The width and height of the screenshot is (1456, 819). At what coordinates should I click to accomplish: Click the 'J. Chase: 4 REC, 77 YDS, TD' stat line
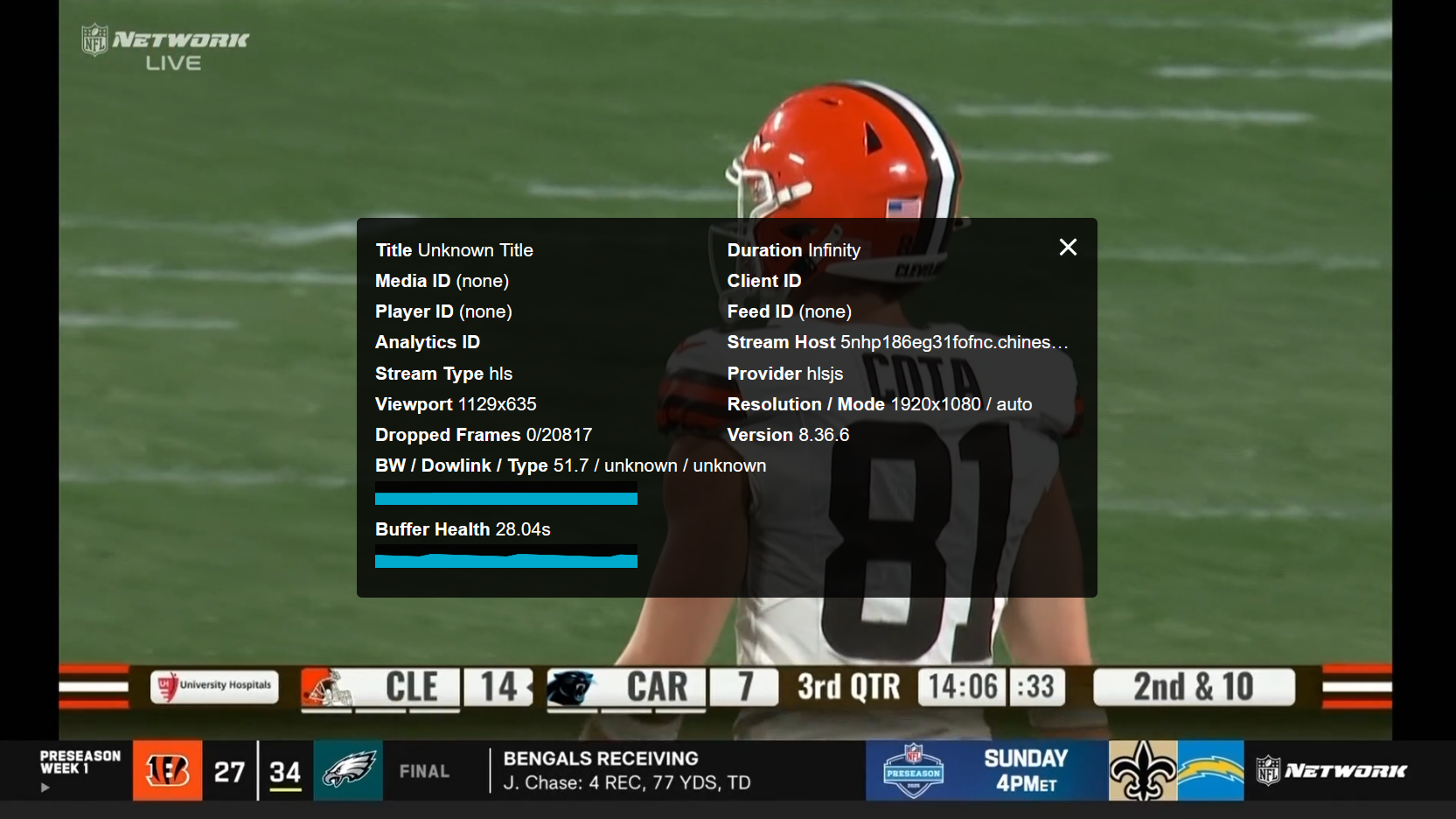point(627,783)
